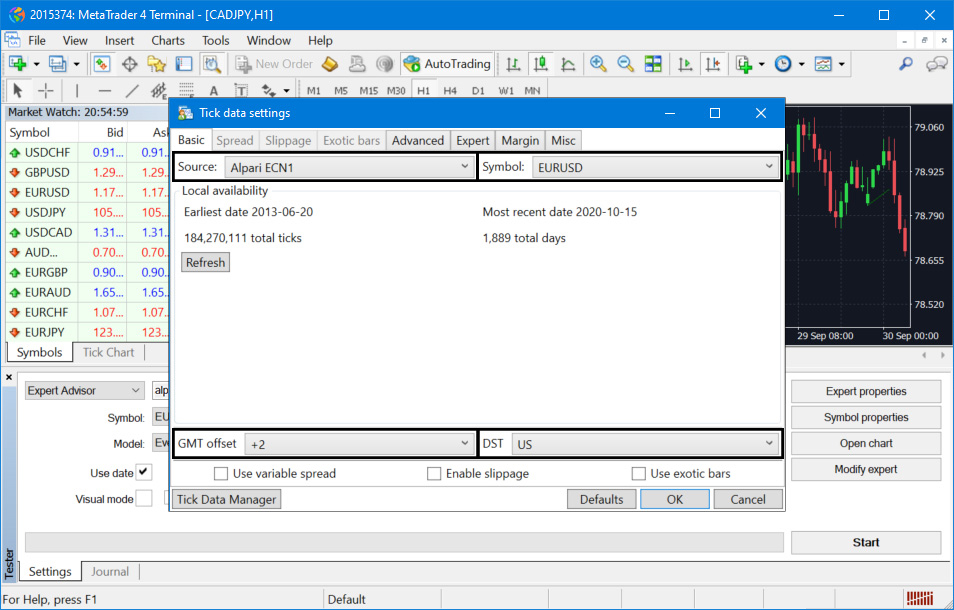Open the Periods clock icon

click(x=783, y=64)
